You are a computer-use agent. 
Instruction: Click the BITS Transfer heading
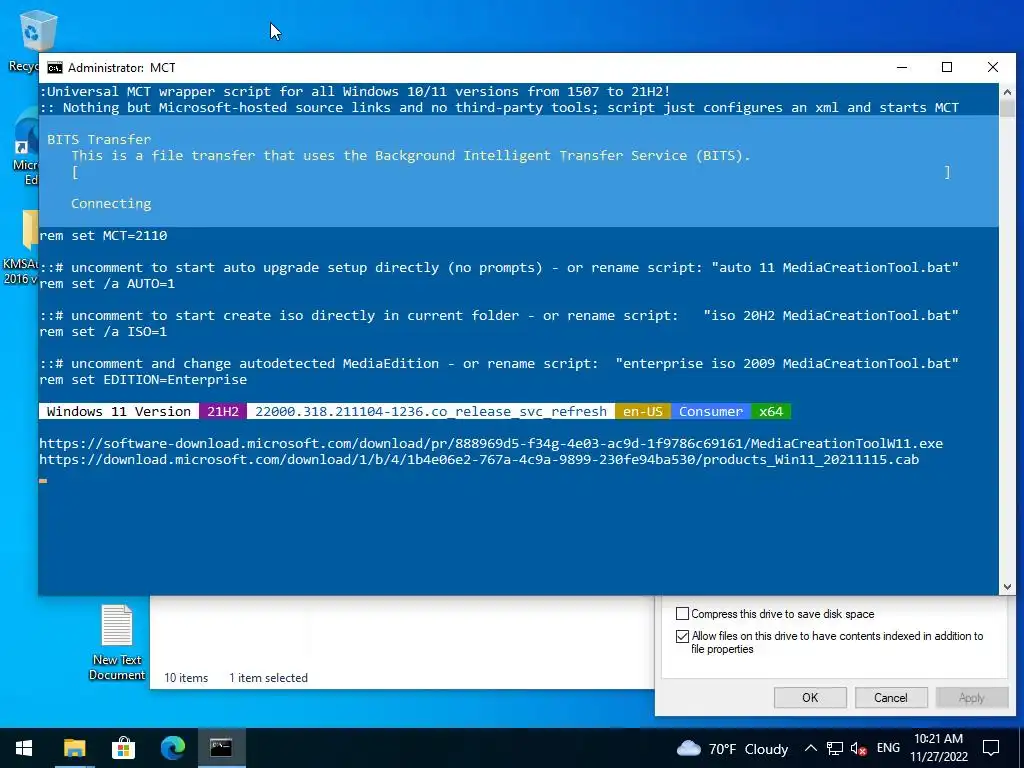pos(99,139)
